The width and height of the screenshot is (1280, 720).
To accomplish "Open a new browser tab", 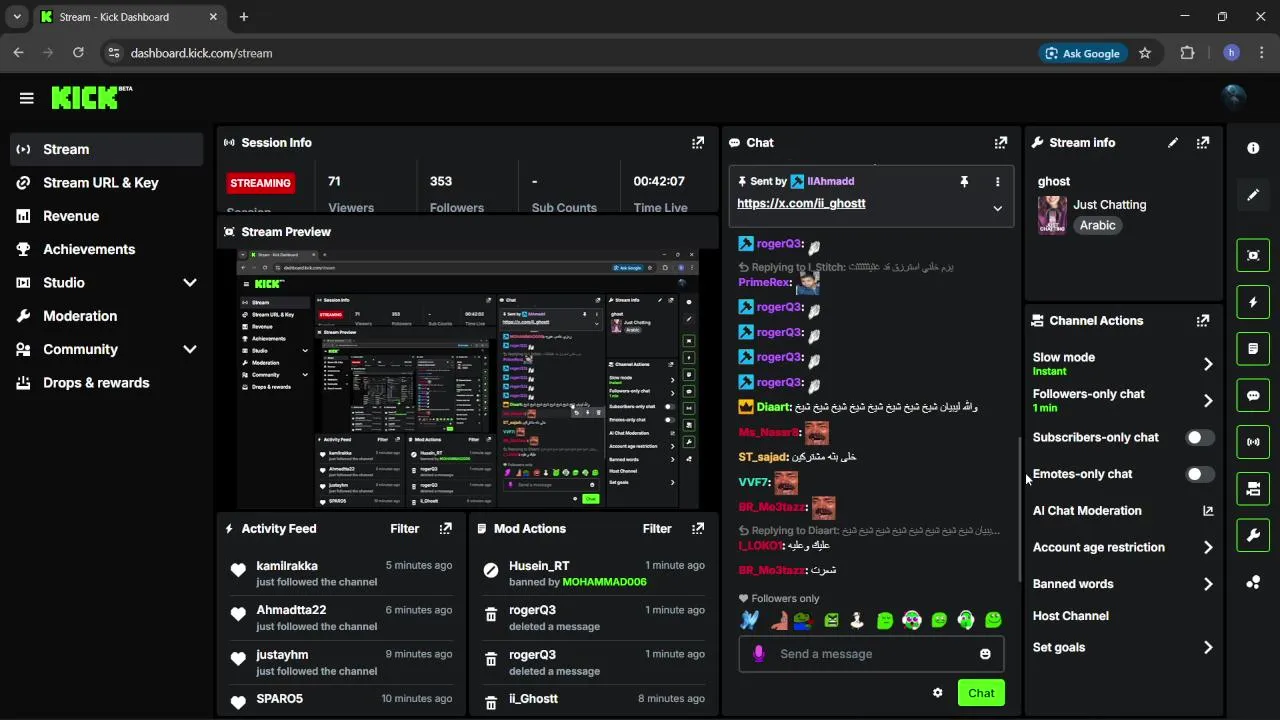I will [244, 17].
